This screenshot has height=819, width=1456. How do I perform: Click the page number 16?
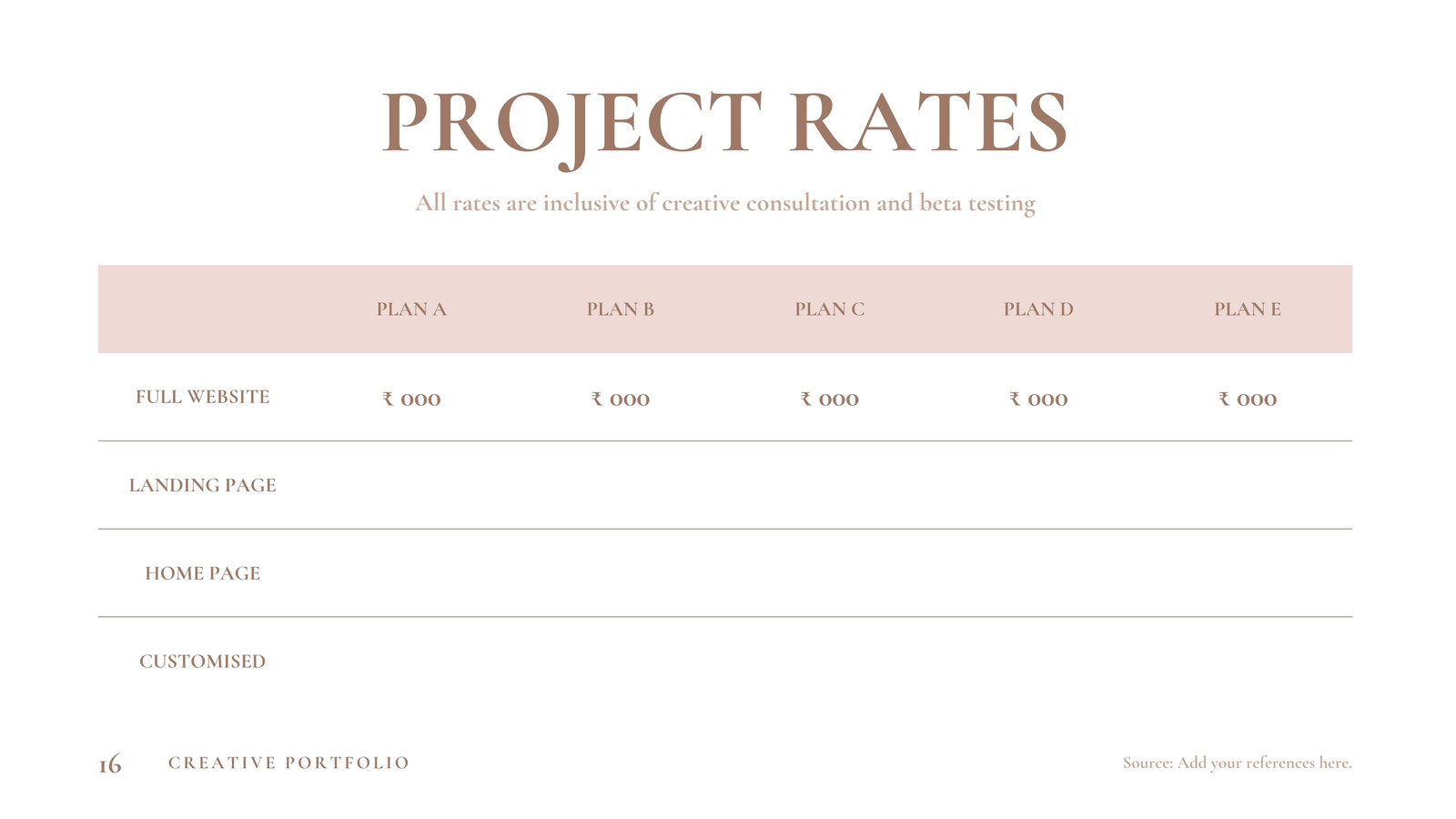[x=110, y=764]
